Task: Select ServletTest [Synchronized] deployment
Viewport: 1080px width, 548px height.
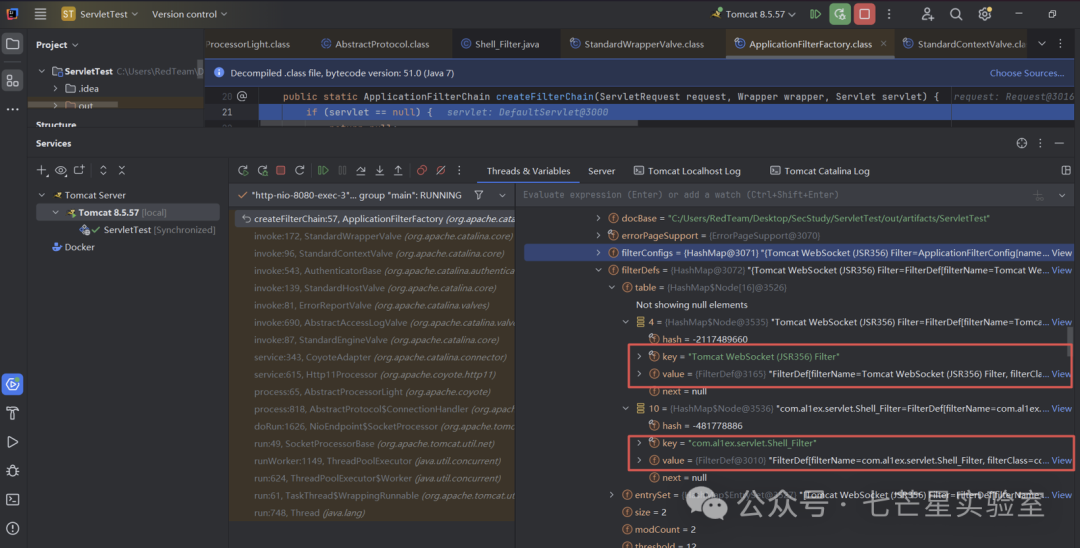Action: click(147, 230)
